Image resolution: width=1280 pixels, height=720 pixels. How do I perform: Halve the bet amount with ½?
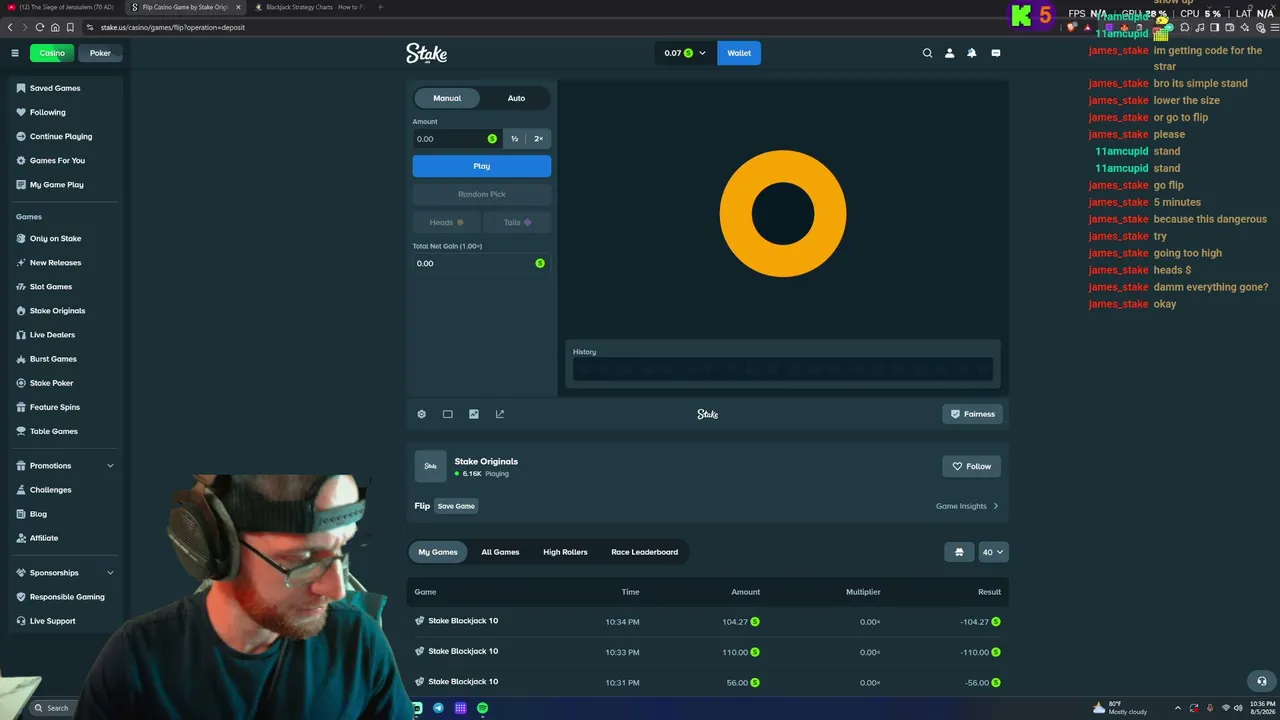pos(515,139)
